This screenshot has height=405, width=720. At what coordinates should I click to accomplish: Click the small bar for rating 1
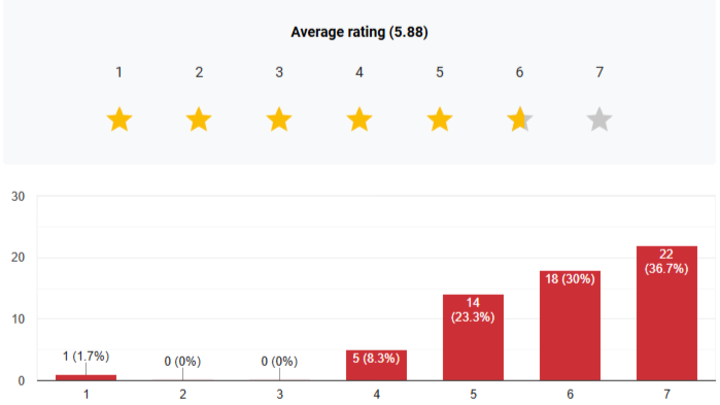coord(86,377)
